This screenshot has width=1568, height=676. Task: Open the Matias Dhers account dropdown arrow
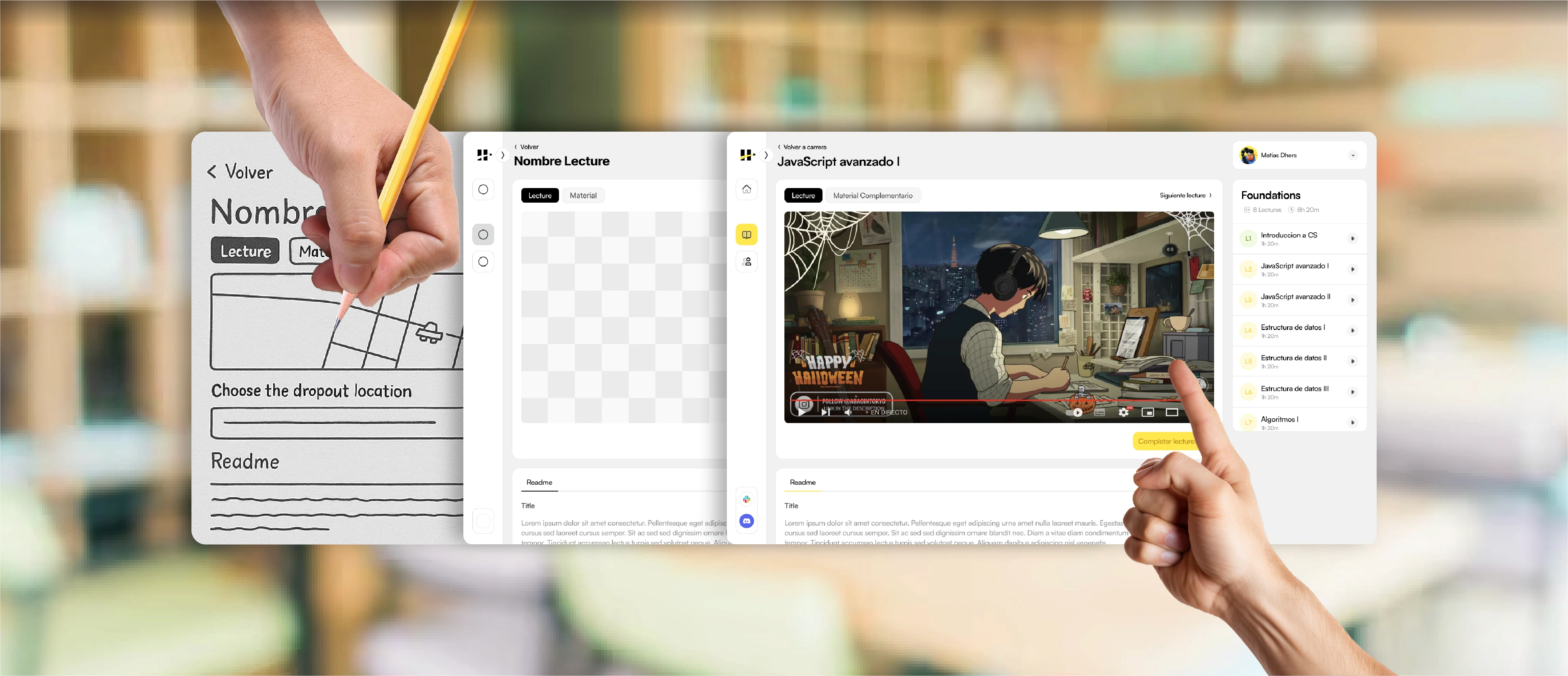(x=1352, y=155)
